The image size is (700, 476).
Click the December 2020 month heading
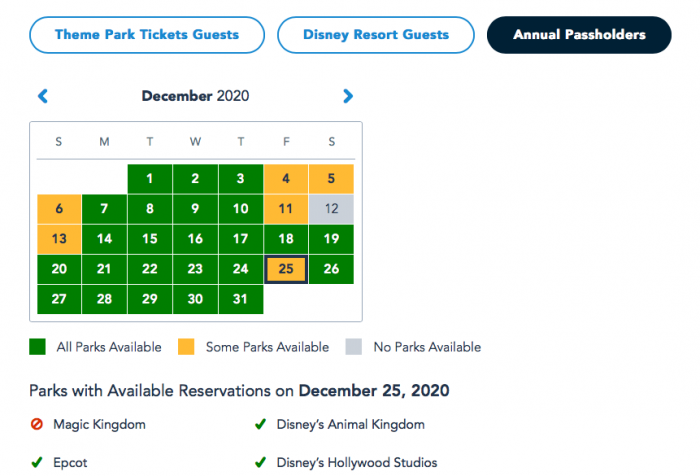(x=195, y=96)
